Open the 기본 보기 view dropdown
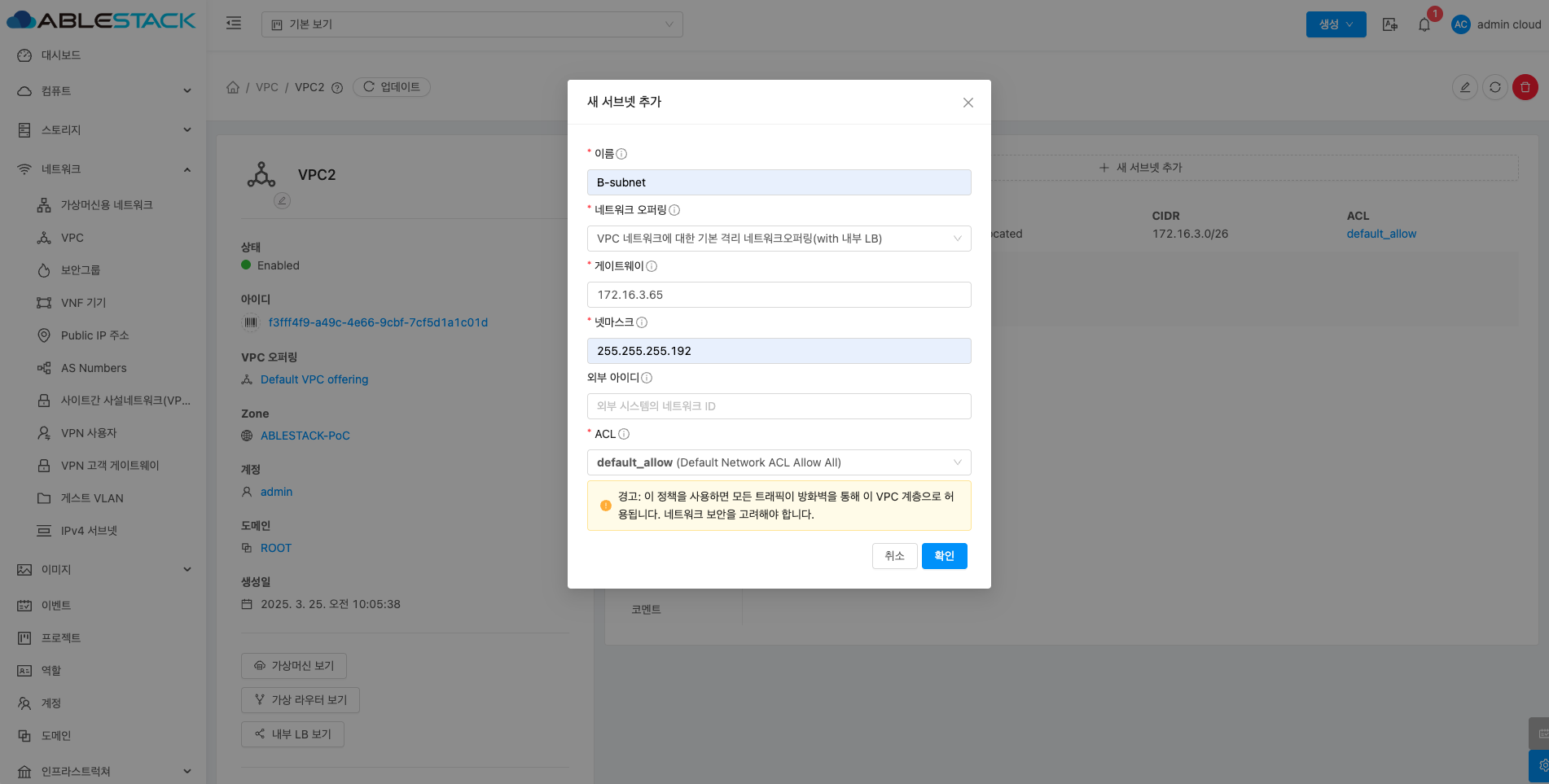This screenshot has width=1549, height=784. (472, 24)
